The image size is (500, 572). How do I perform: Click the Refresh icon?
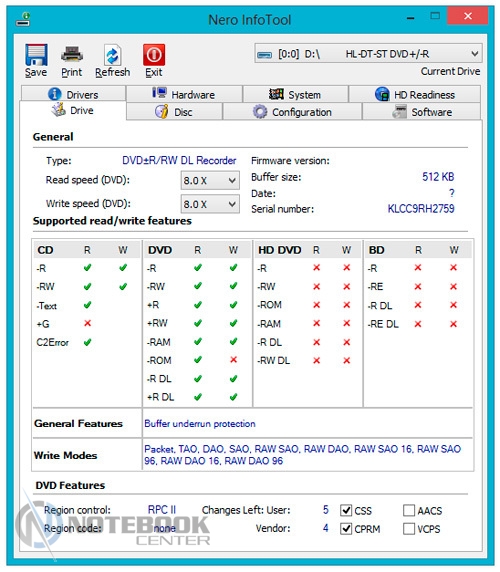click(x=112, y=55)
